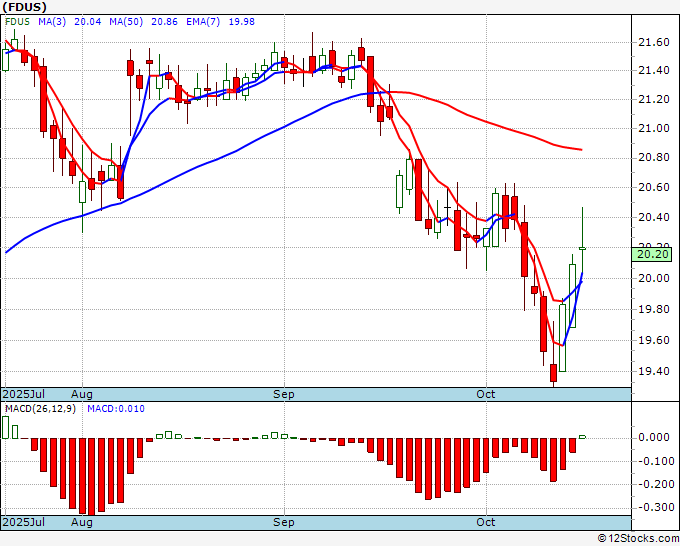680x546 pixels.
Task: Select the MA(50) legend label
Action: (x=126, y=22)
